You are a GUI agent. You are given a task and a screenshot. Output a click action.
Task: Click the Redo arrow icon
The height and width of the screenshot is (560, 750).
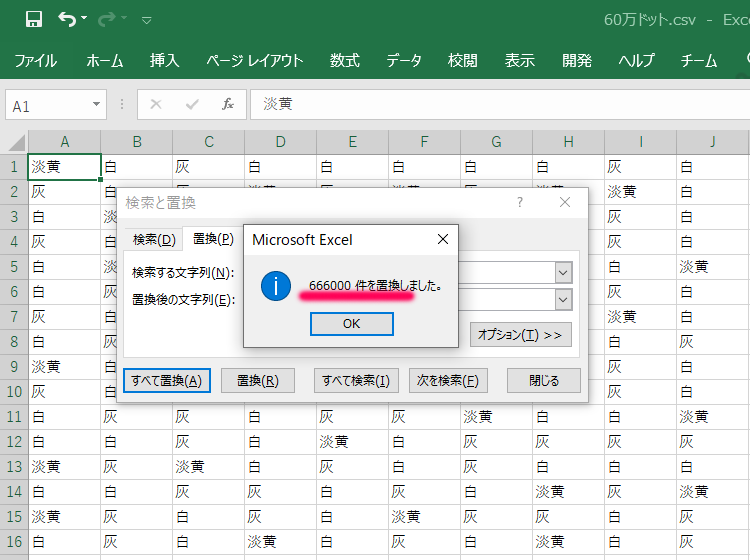[107, 20]
